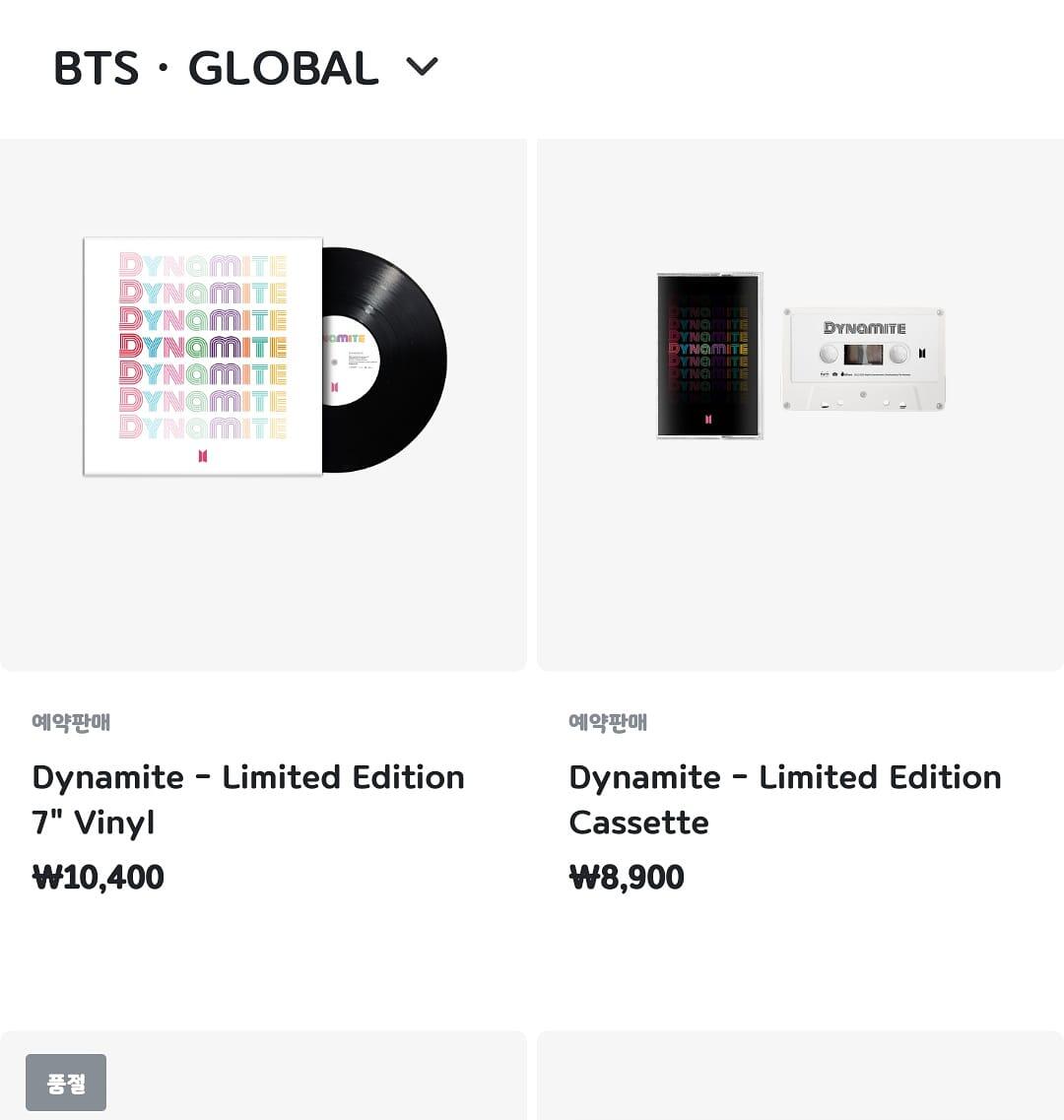This screenshot has width=1064, height=1120.
Task: Click the cassette tape reel window
Action: click(863, 355)
